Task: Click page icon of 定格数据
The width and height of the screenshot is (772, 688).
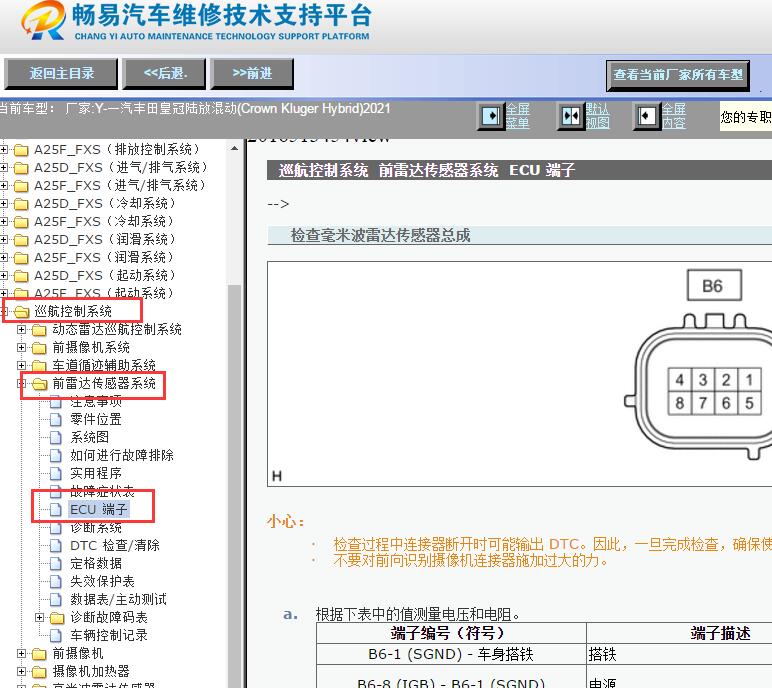Action: pyautogui.click(x=56, y=563)
